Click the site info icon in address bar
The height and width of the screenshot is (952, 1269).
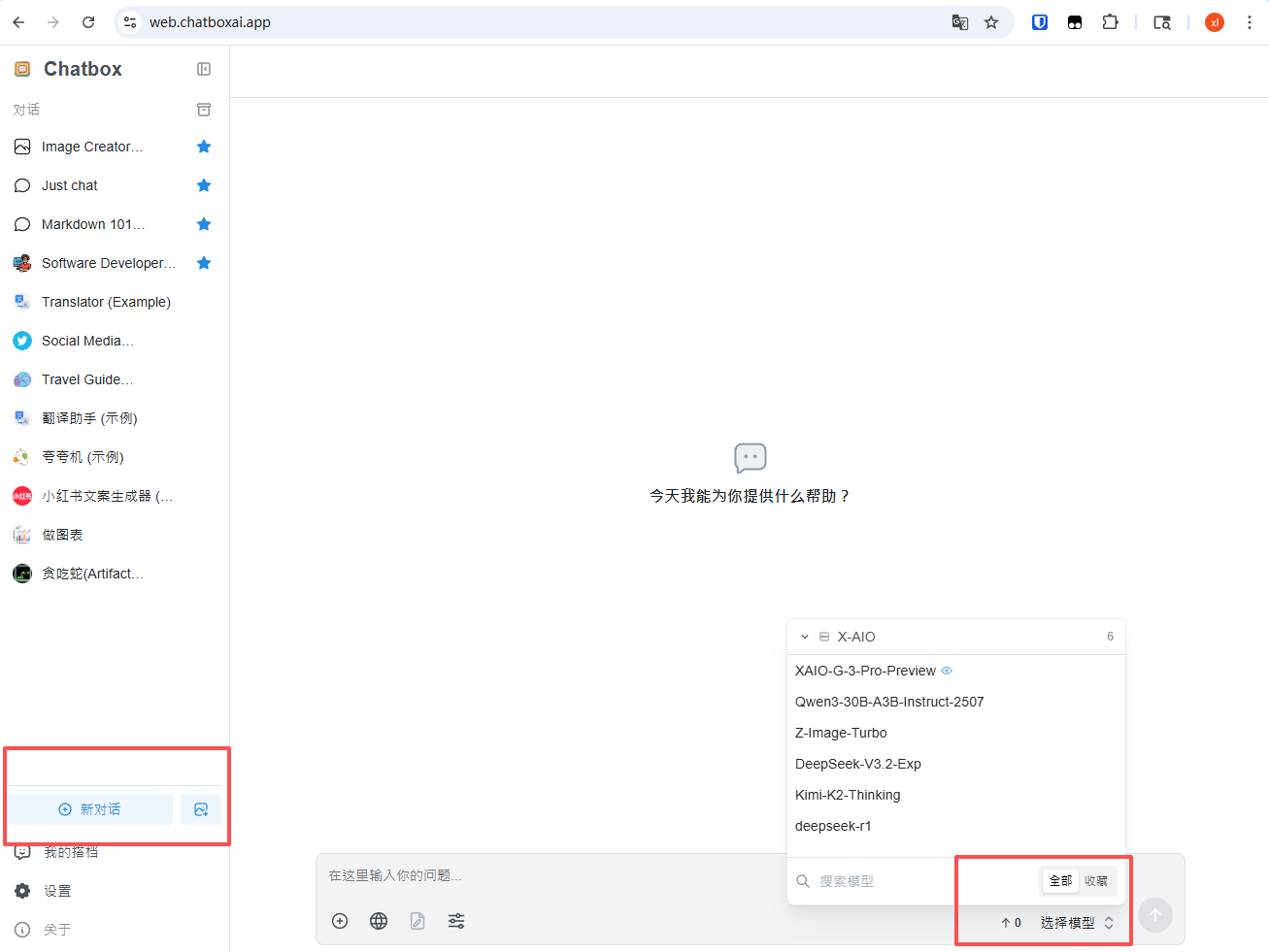[x=130, y=22]
